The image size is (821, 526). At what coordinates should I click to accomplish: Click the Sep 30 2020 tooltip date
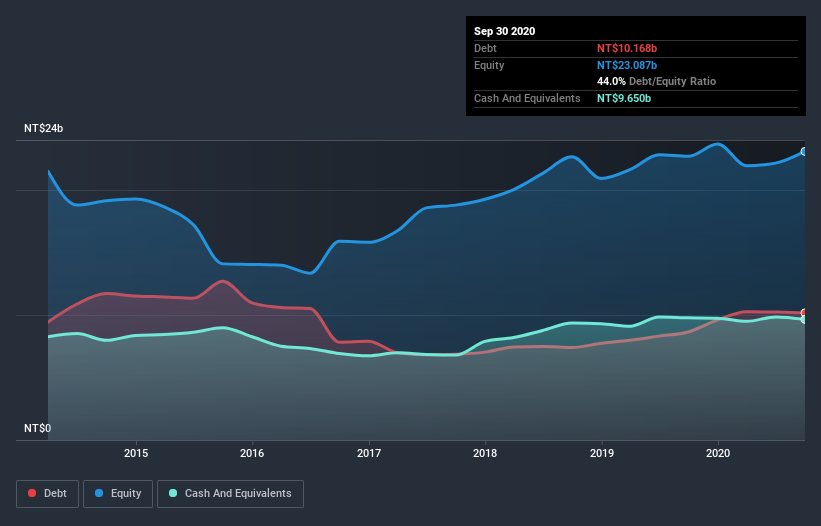pyautogui.click(x=504, y=31)
